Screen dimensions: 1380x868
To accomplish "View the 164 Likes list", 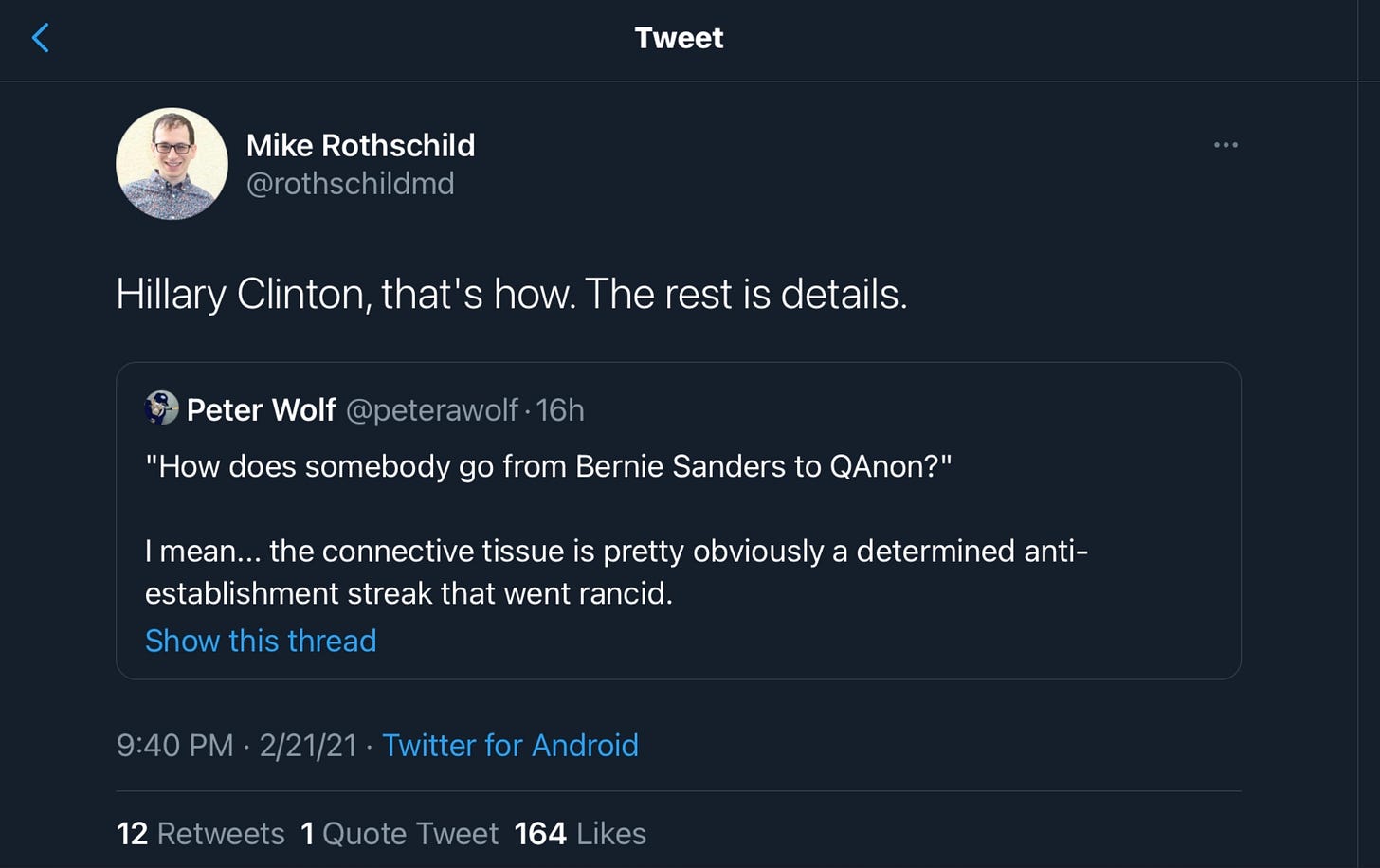I will (580, 834).
